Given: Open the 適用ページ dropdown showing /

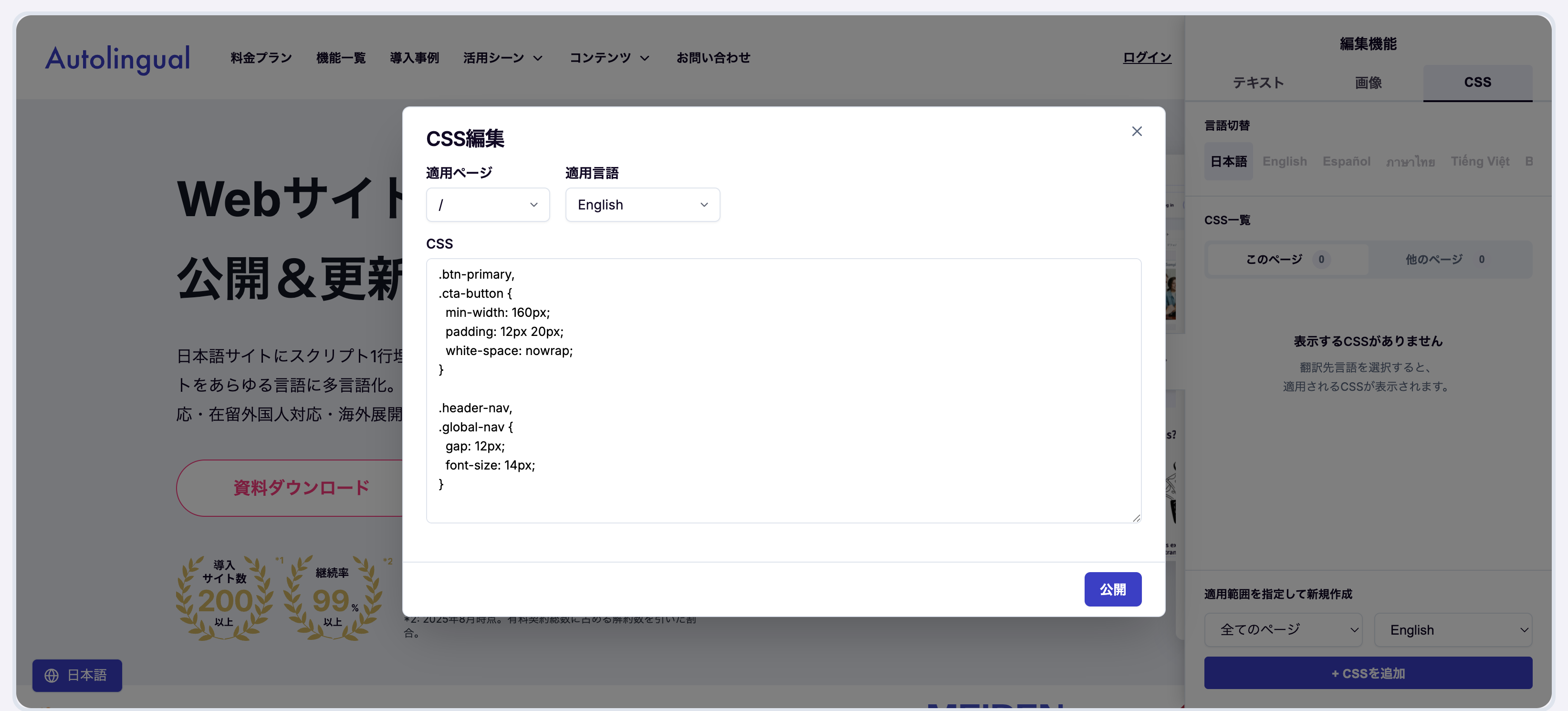Looking at the screenshot, I should [488, 205].
